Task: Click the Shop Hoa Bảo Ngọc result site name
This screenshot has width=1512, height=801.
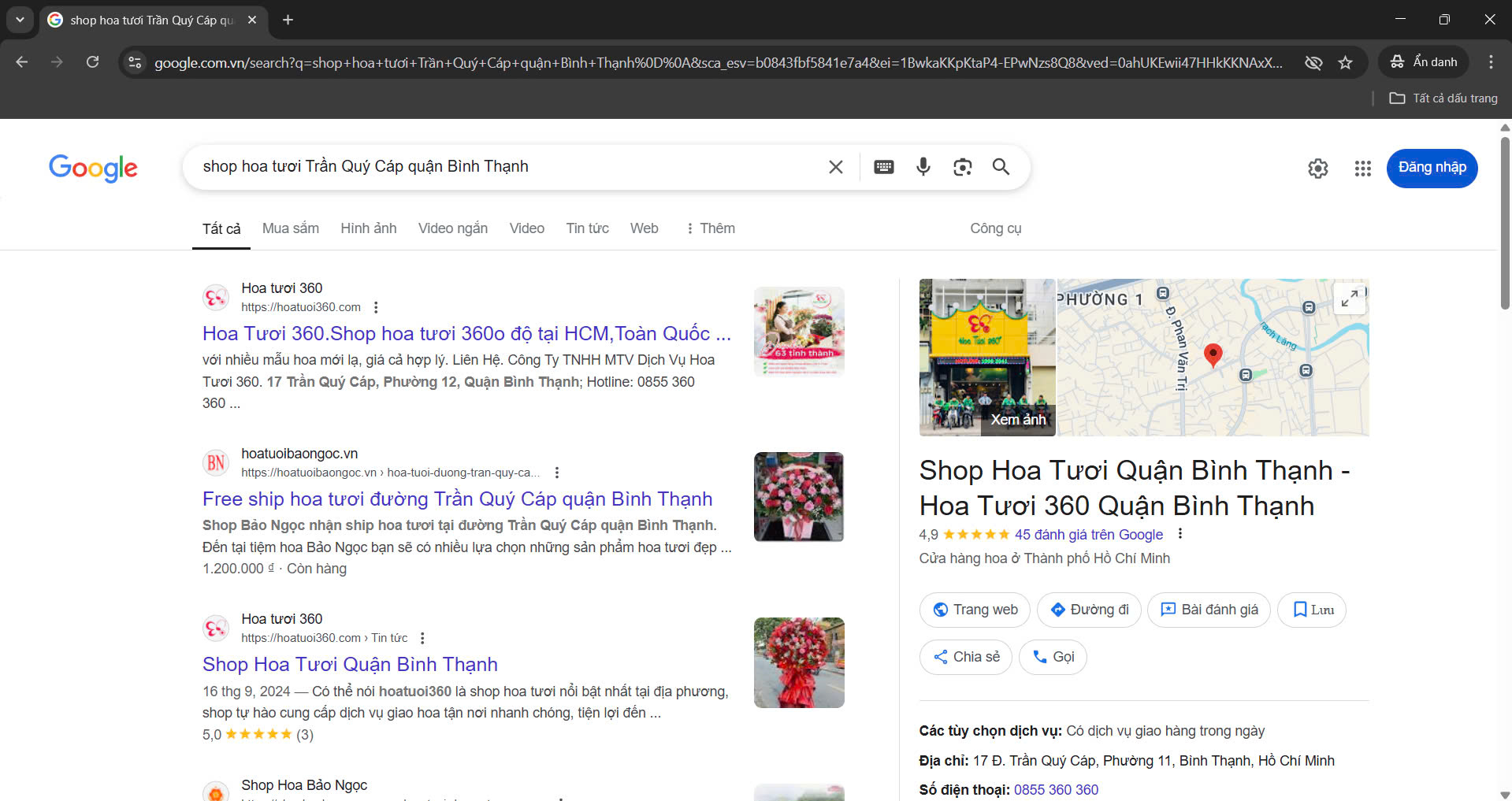Action: (304, 785)
